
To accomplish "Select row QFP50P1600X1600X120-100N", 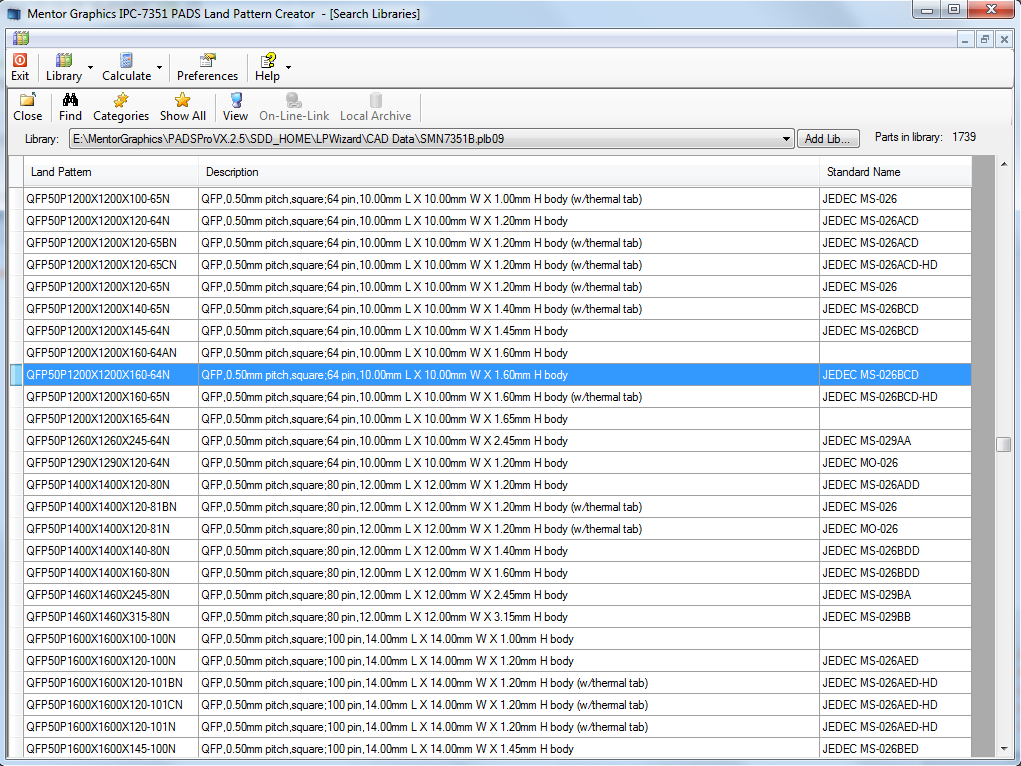I will coord(497,660).
